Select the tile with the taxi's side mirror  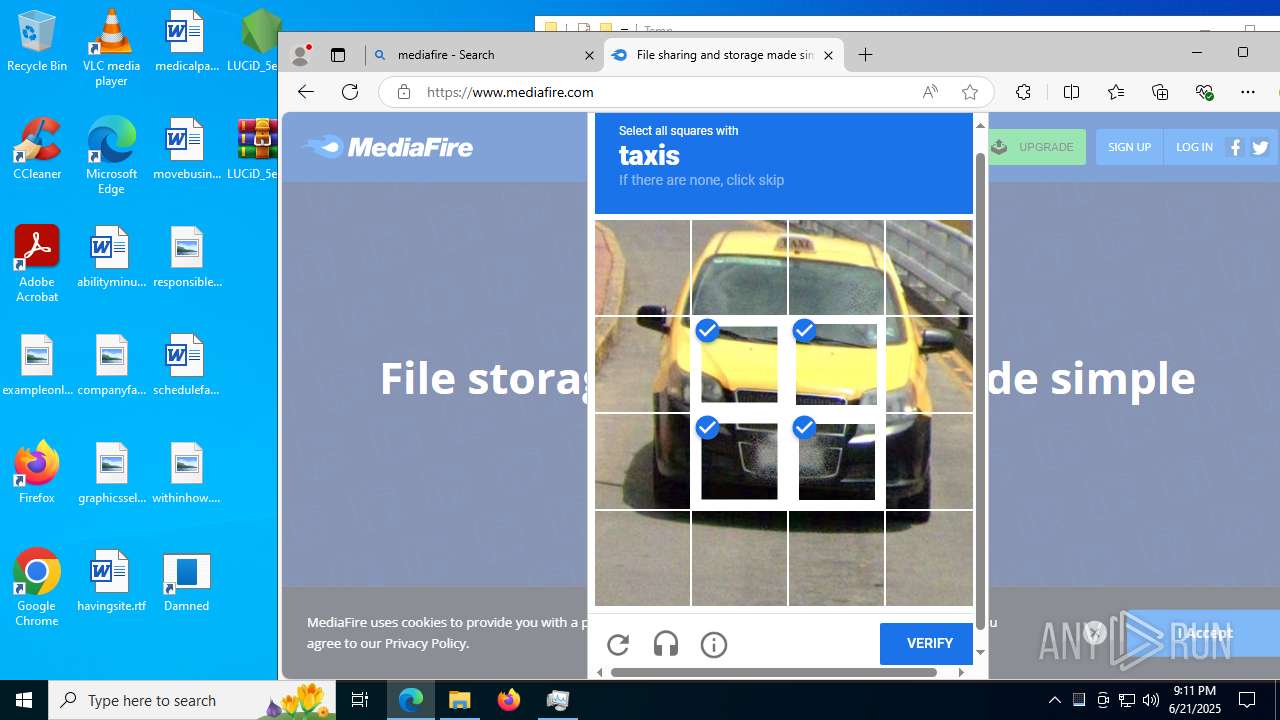click(x=642, y=364)
